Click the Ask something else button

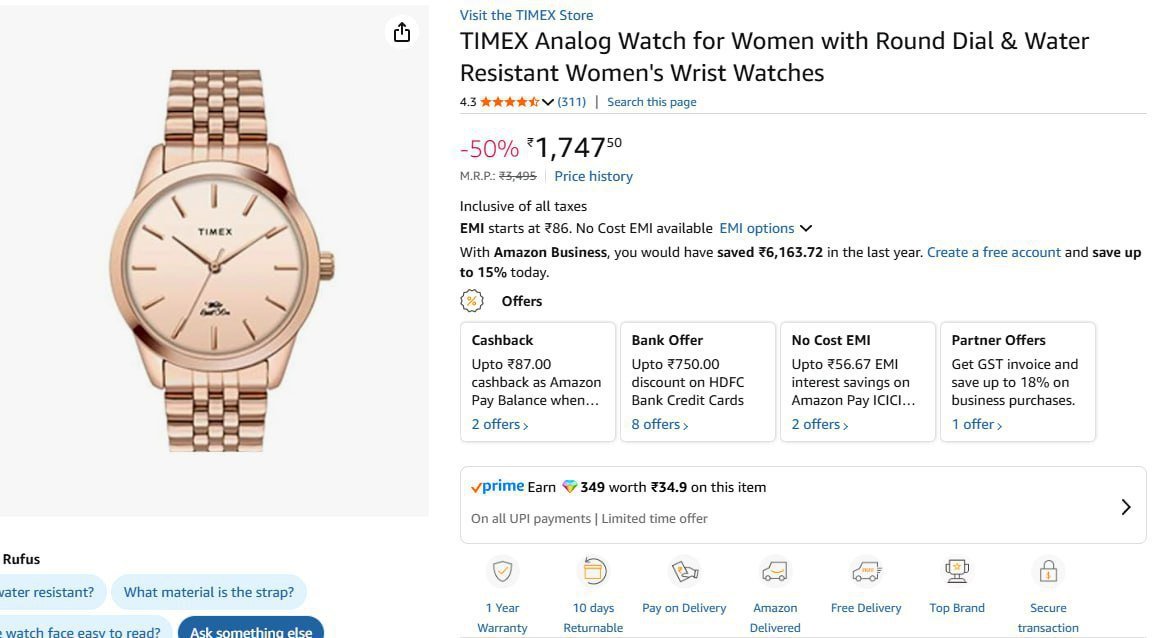[x=251, y=630]
